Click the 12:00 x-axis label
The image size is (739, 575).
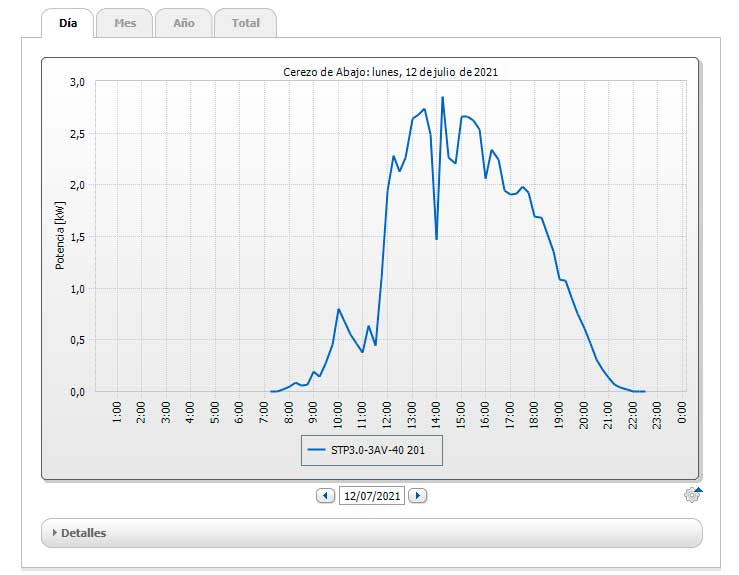click(x=386, y=415)
